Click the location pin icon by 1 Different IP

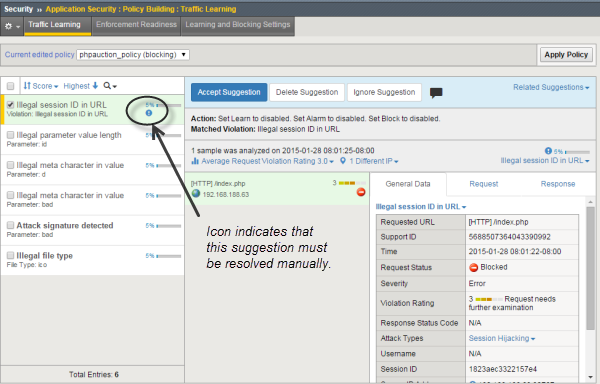click(x=343, y=161)
